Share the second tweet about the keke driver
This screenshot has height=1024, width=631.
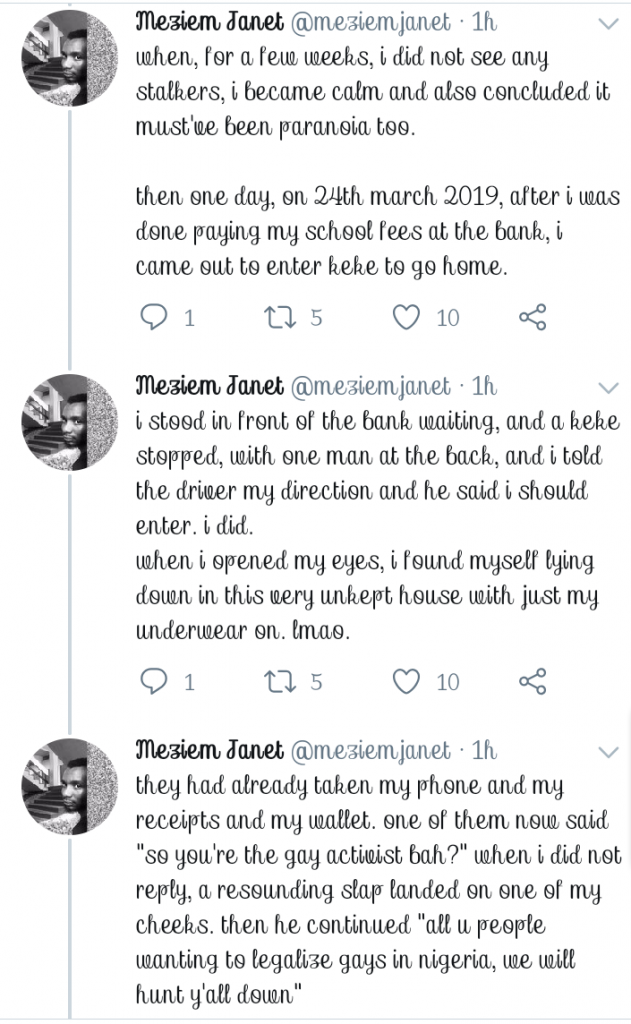click(x=532, y=682)
